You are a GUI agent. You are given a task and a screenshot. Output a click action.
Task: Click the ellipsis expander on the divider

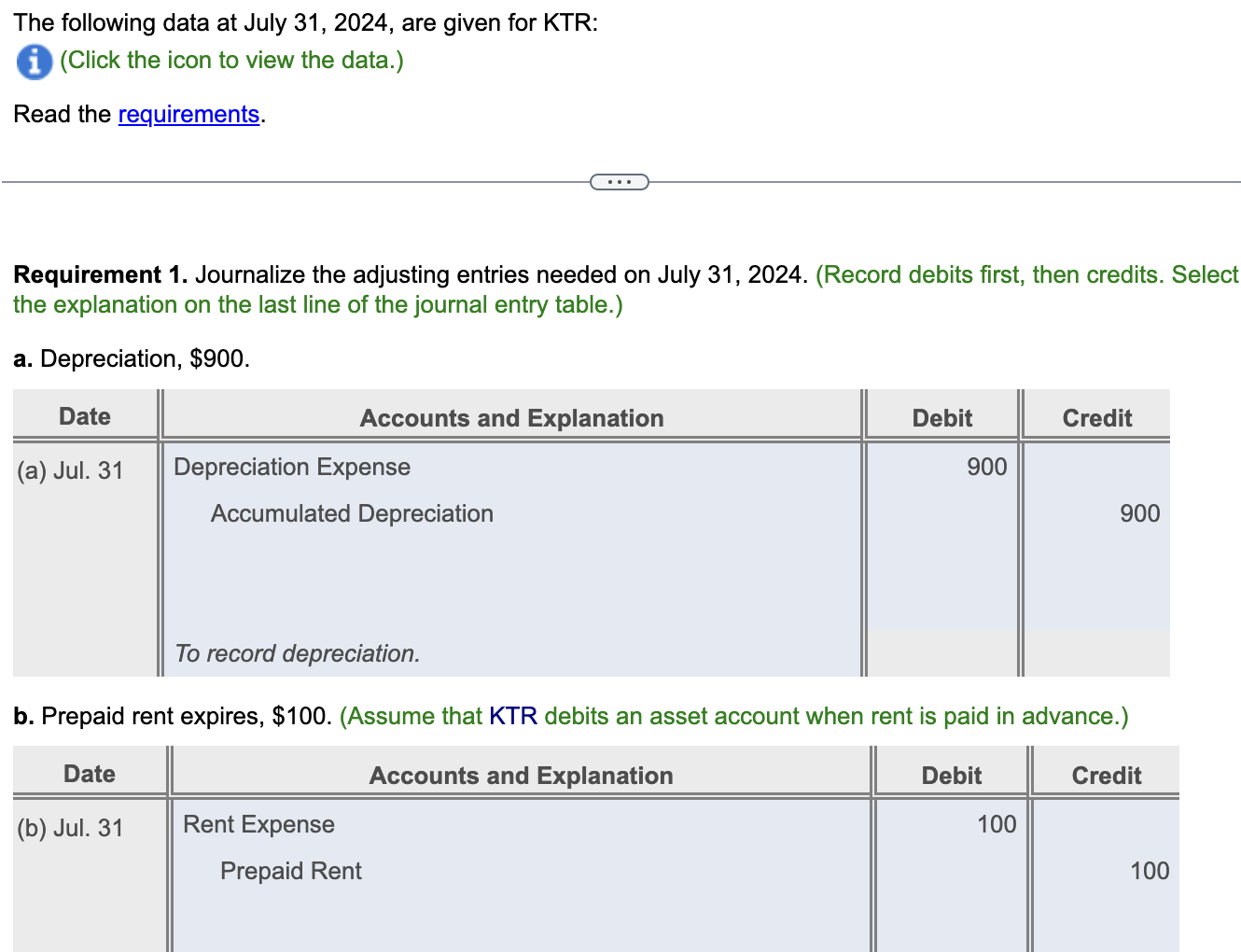[x=620, y=182]
